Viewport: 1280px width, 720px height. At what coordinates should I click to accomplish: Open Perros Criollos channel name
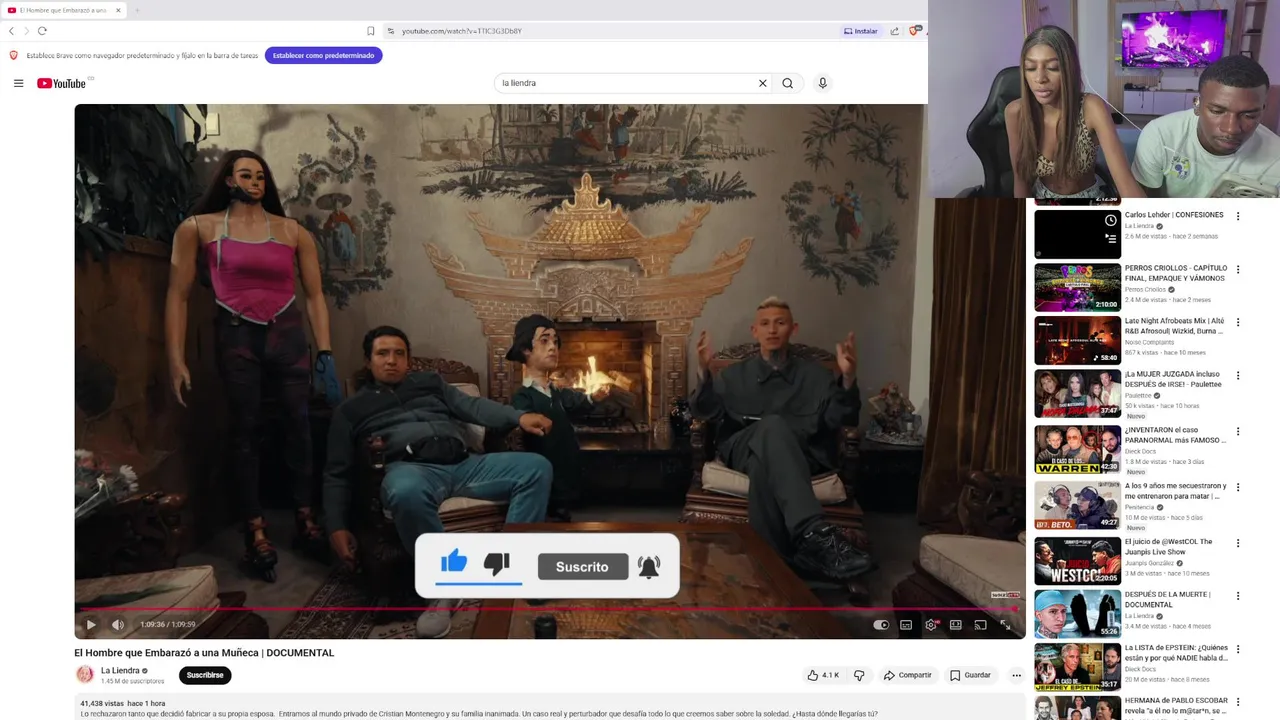tap(1145, 290)
